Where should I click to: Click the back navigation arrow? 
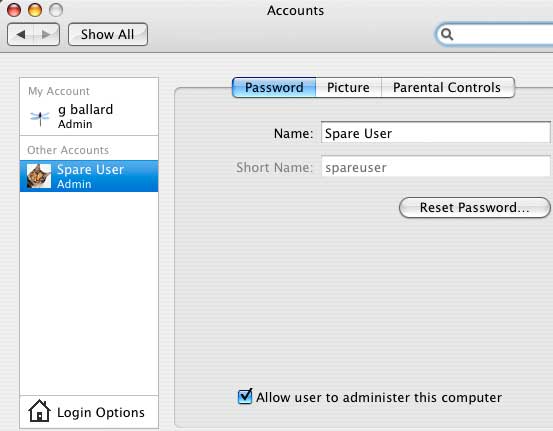(20, 35)
